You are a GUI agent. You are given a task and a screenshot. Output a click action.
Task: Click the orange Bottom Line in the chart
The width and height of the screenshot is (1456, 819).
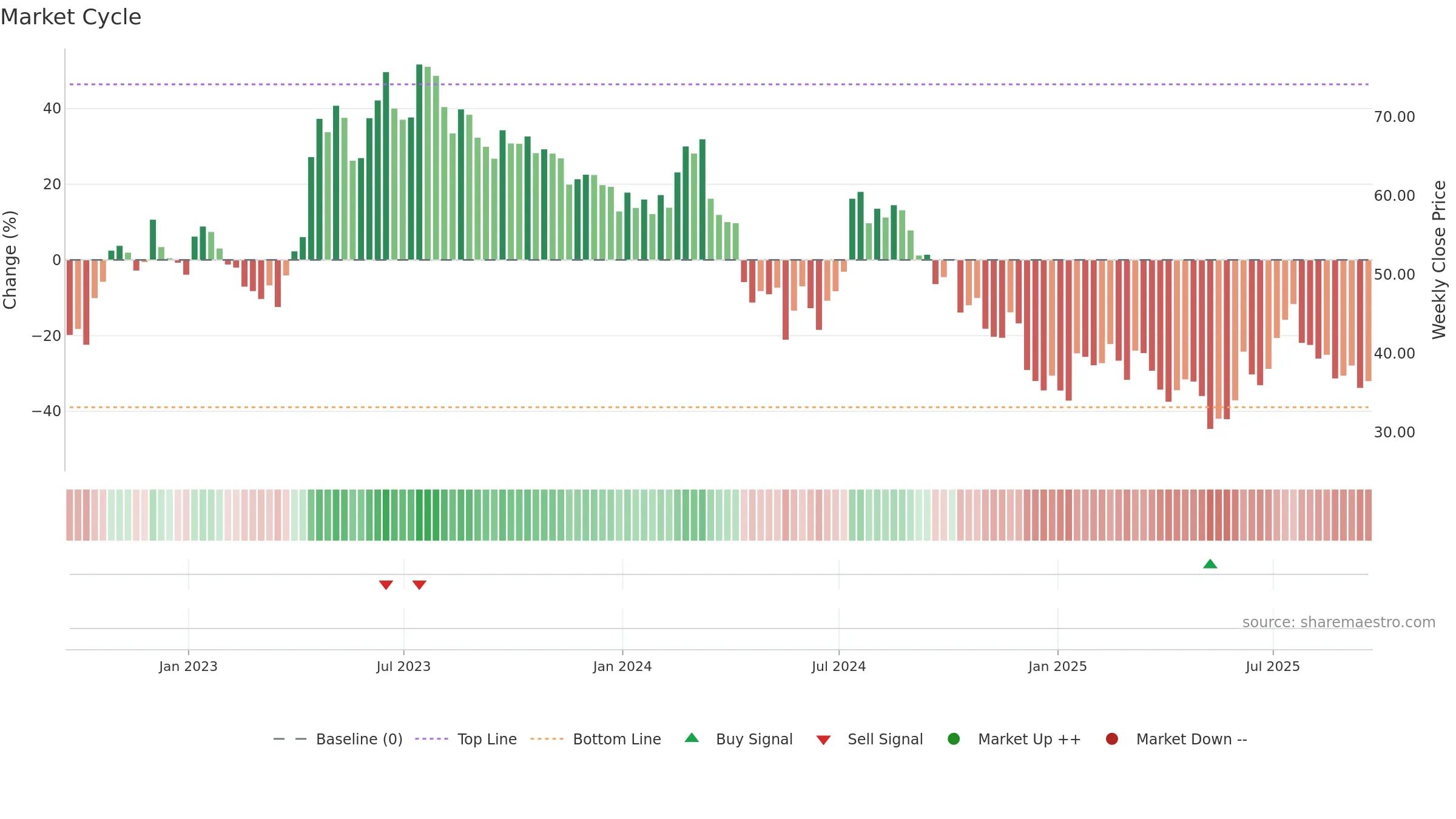pos(719,407)
